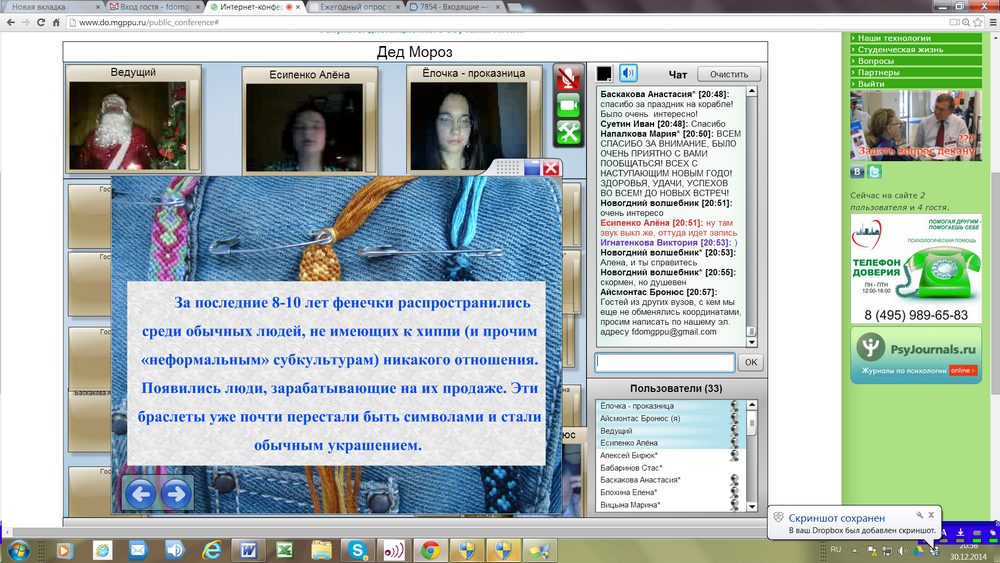The width and height of the screenshot is (1000, 563).
Task: Select user Есипенко Алёна in users list
Action: coord(668,442)
